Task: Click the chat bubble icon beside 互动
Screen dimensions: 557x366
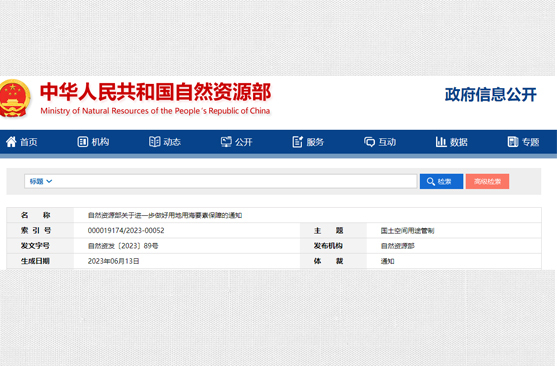Action: [x=369, y=142]
